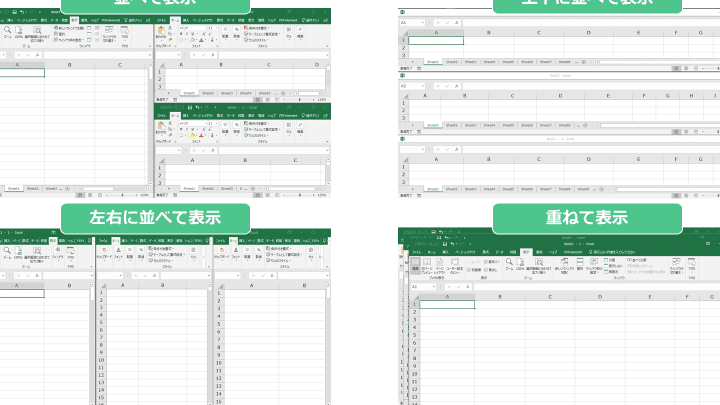Click the Macros icon in cascaded front window ribbon
720x405 pixels.
coord(692,262)
